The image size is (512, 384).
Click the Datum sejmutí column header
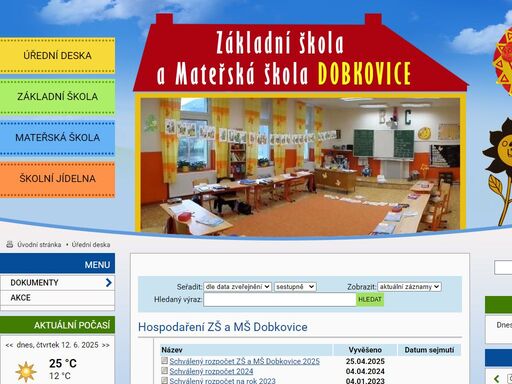[x=429, y=350]
